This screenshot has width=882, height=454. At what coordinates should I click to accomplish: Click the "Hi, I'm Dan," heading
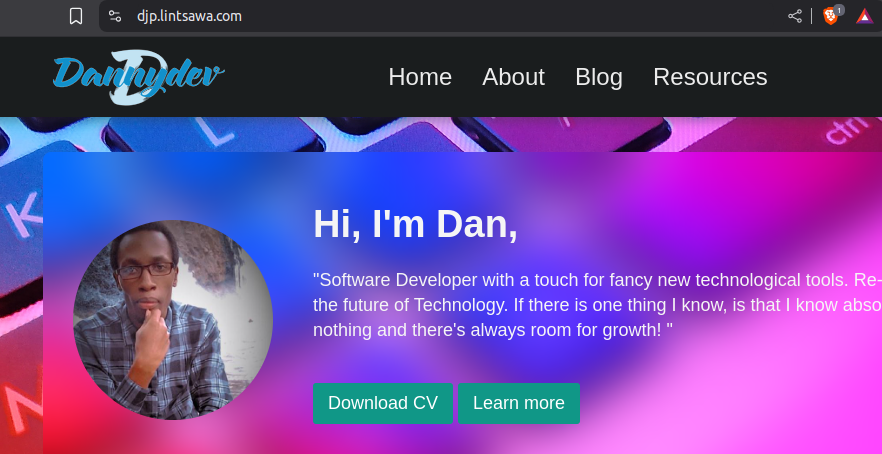coord(415,224)
